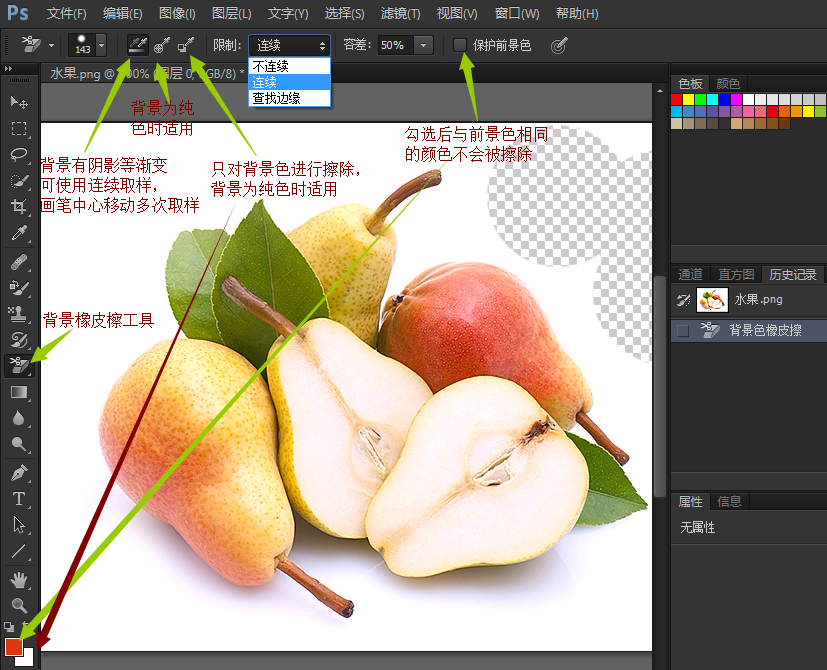Select the Dodge tool
Viewport: 827px width, 670px height.
[x=19, y=444]
